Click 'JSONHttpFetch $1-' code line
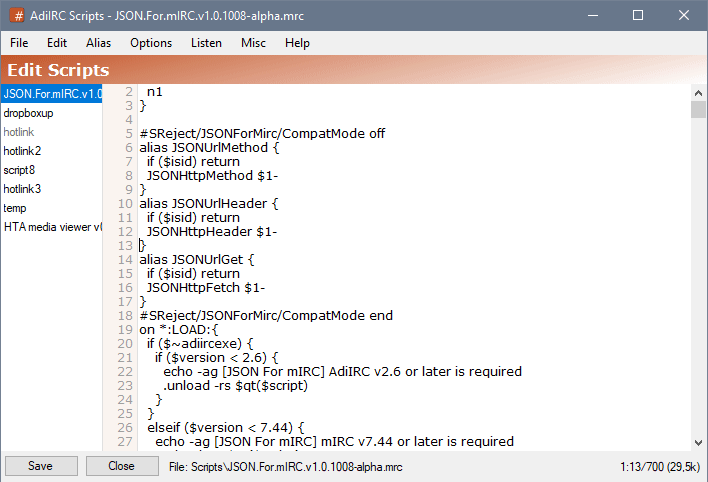This screenshot has width=708, height=482. (x=206, y=288)
